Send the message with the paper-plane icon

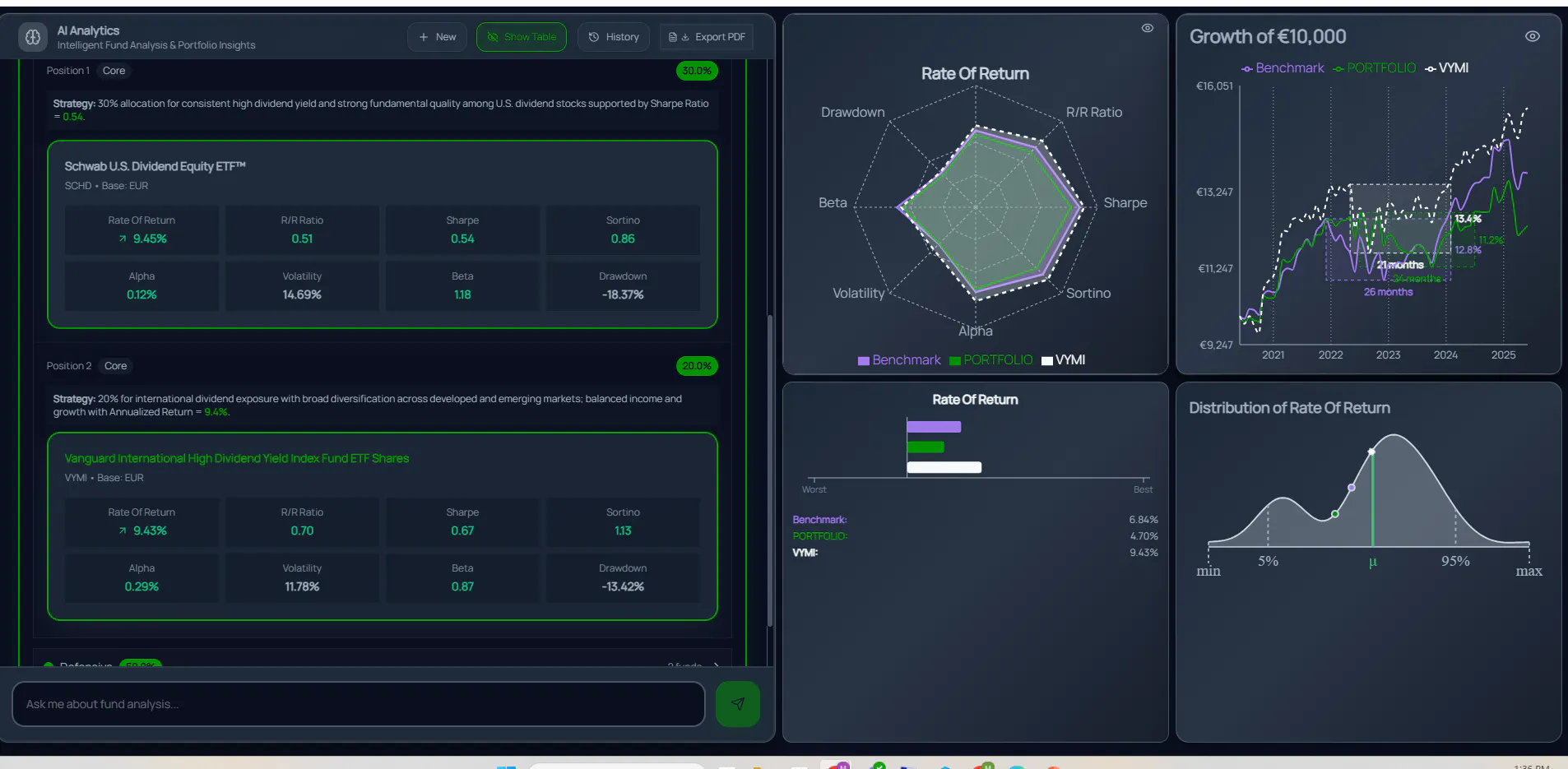pyautogui.click(x=738, y=704)
